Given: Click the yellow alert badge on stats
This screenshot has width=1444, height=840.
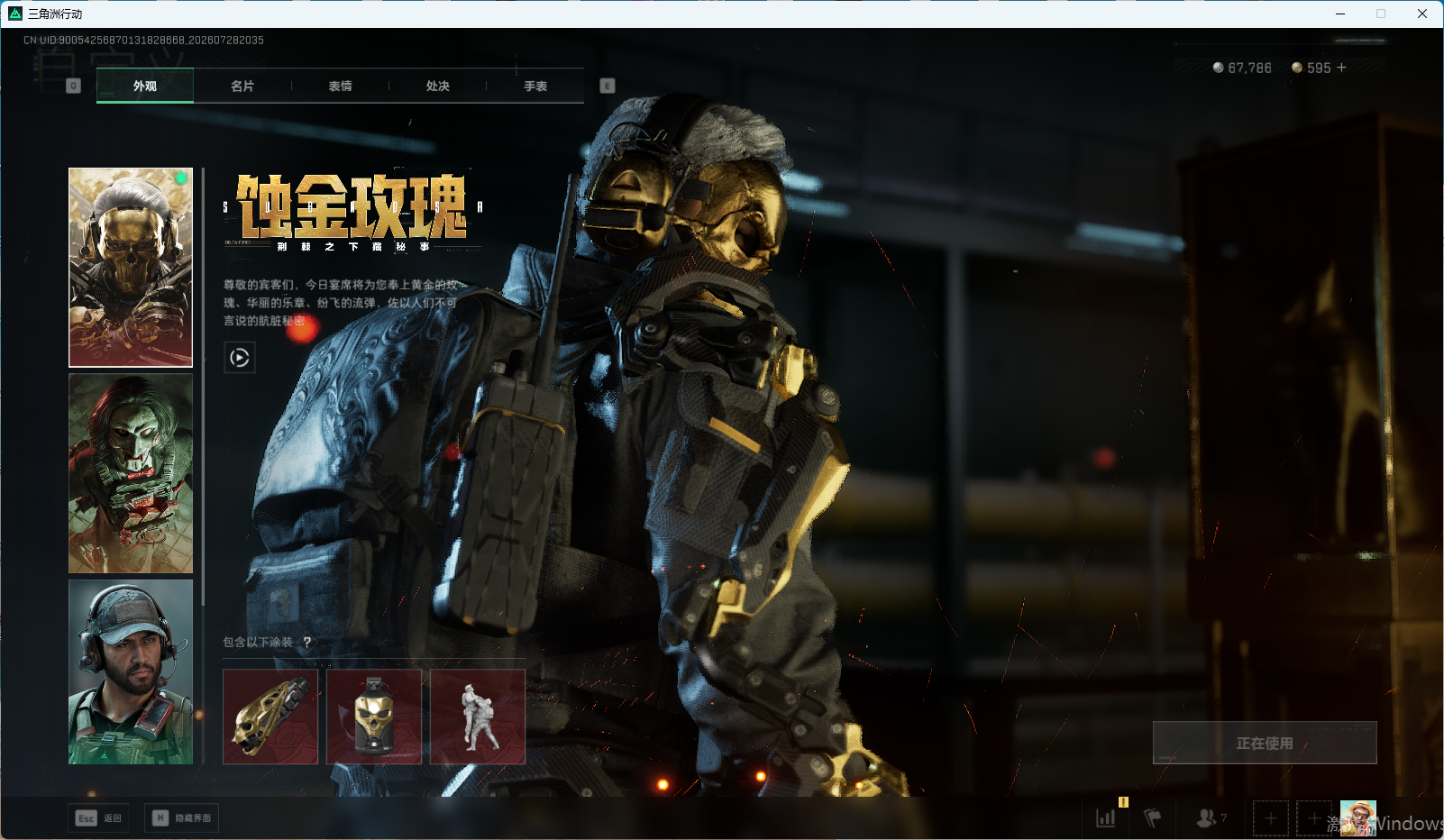Looking at the screenshot, I should 1123,801.
